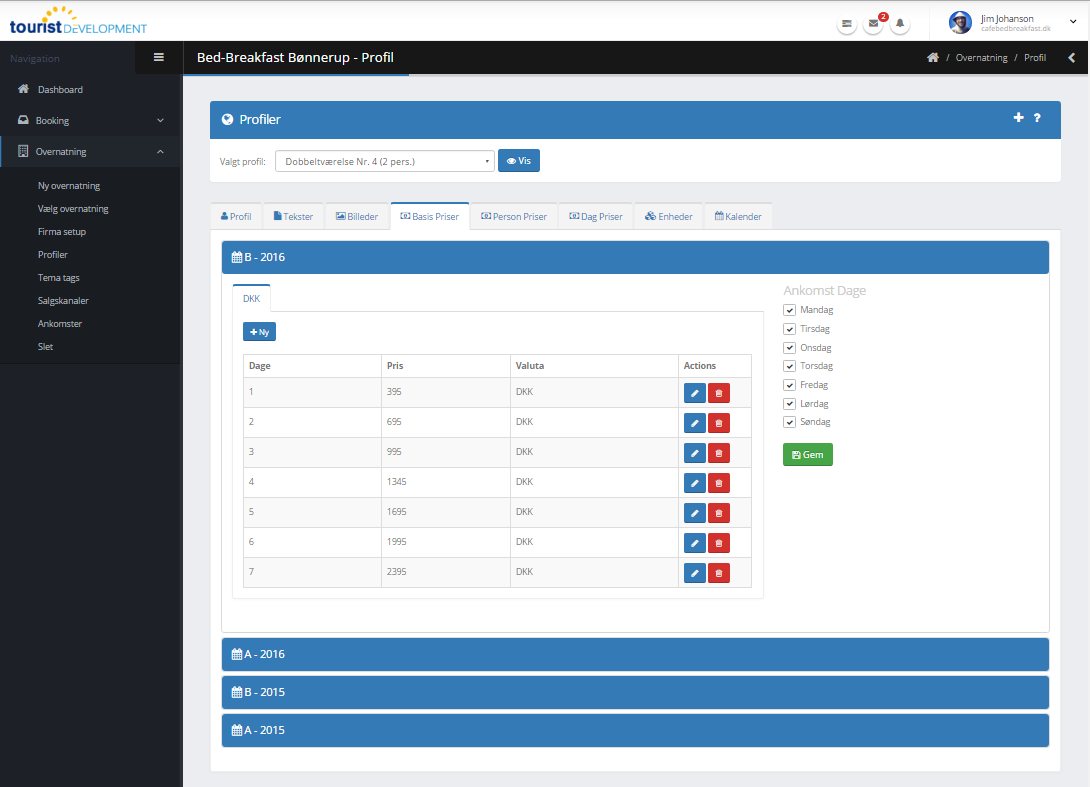Click the plus icon in Profiler header

click(1018, 118)
